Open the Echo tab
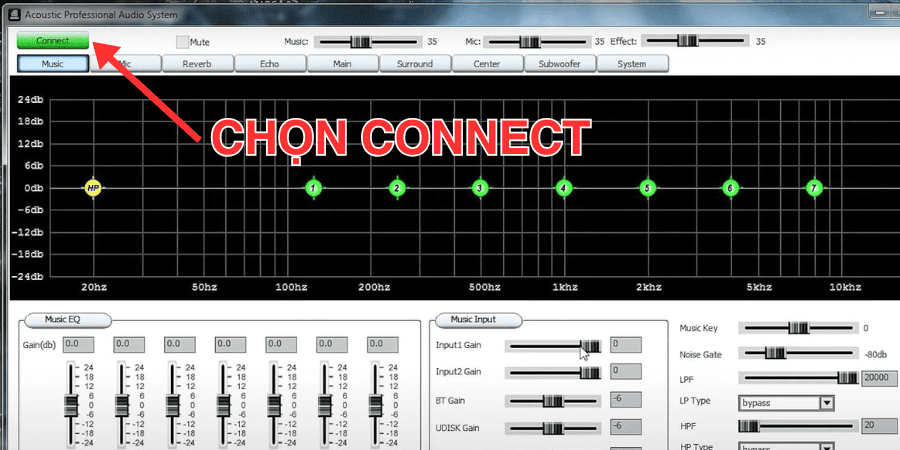This screenshot has height=450, width=900. (x=270, y=64)
